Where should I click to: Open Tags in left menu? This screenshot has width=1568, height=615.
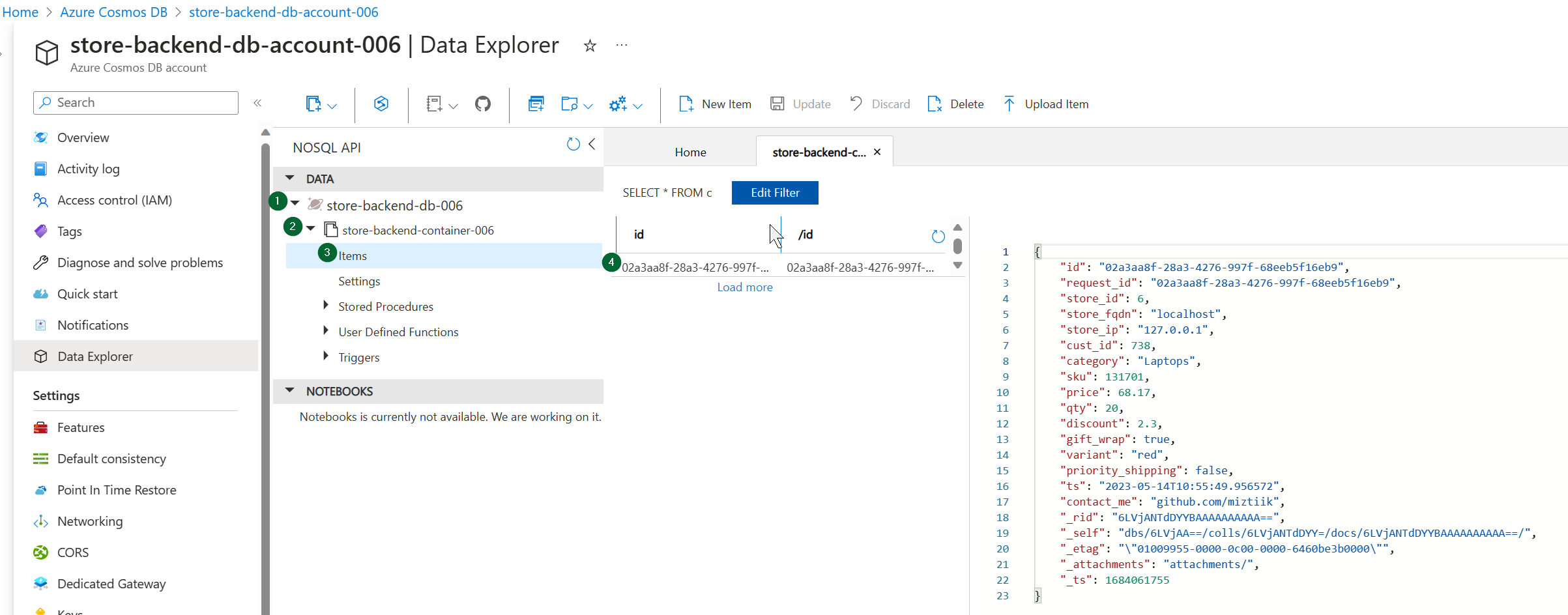69,231
